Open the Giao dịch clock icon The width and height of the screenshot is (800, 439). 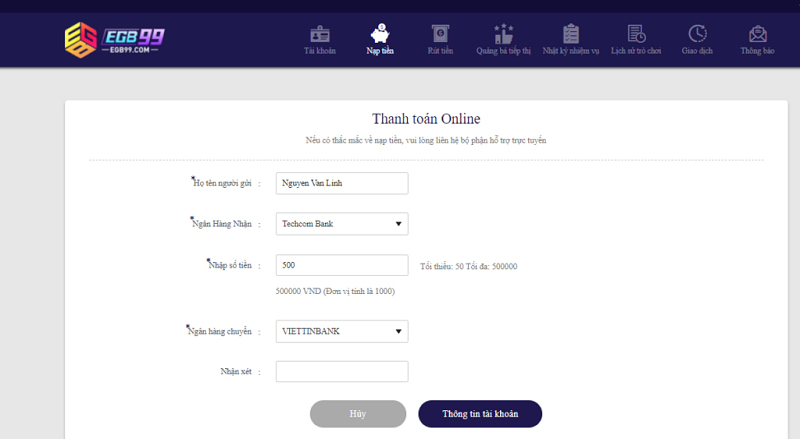click(x=697, y=33)
